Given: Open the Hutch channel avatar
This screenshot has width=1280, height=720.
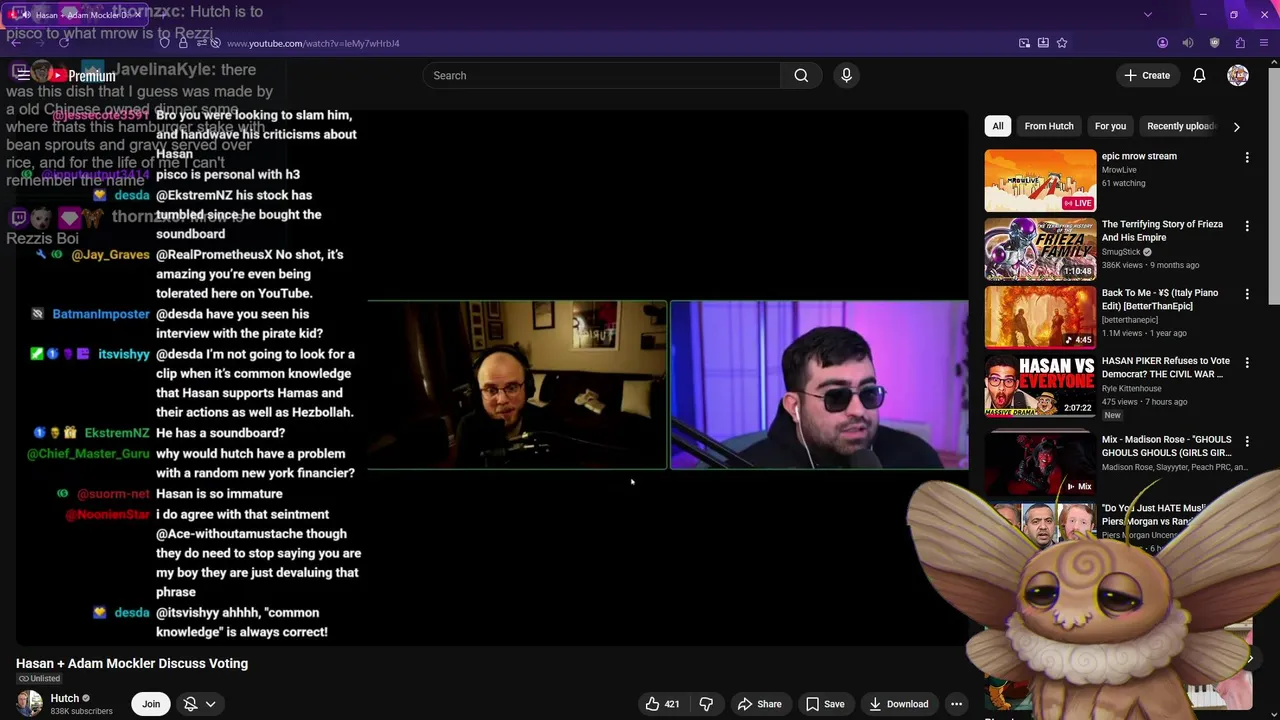Looking at the screenshot, I should pyautogui.click(x=29, y=704).
